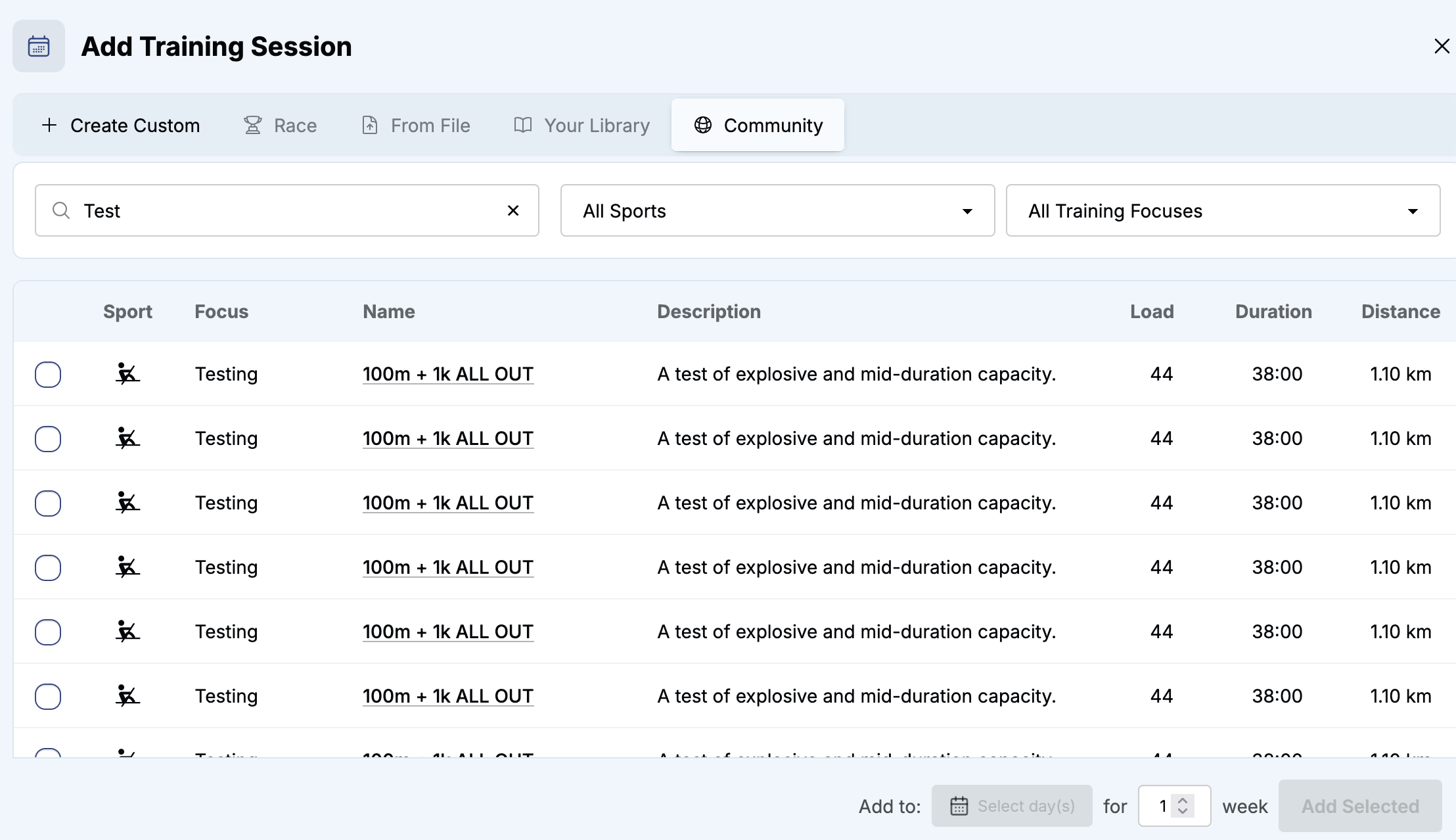Click the trophy icon on the Race tab
Viewport: 1456px width, 840px height.
click(x=252, y=125)
